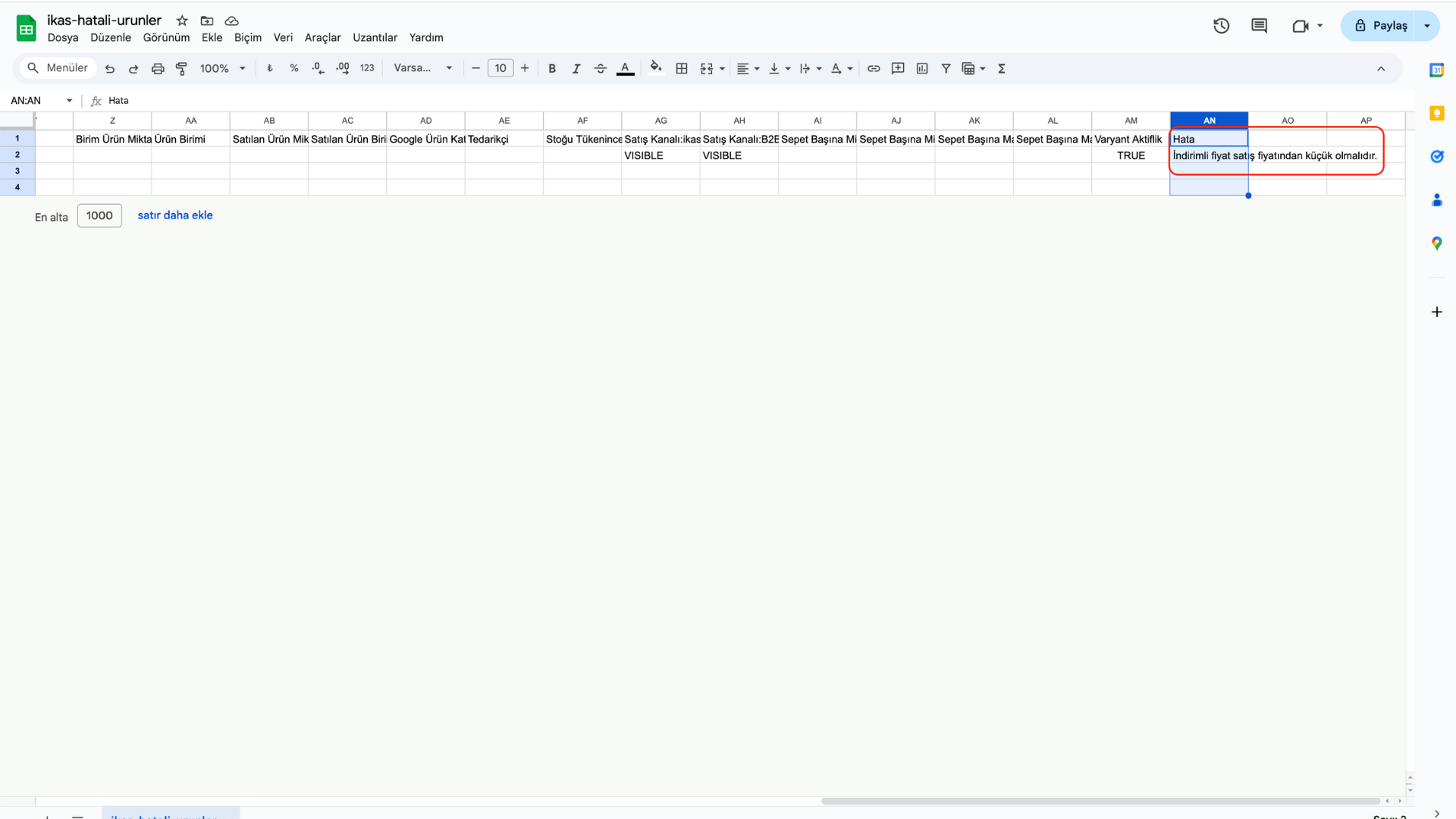Open the Düzenle menu
This screenshot has height=819, width=1456.
(111, 37)
